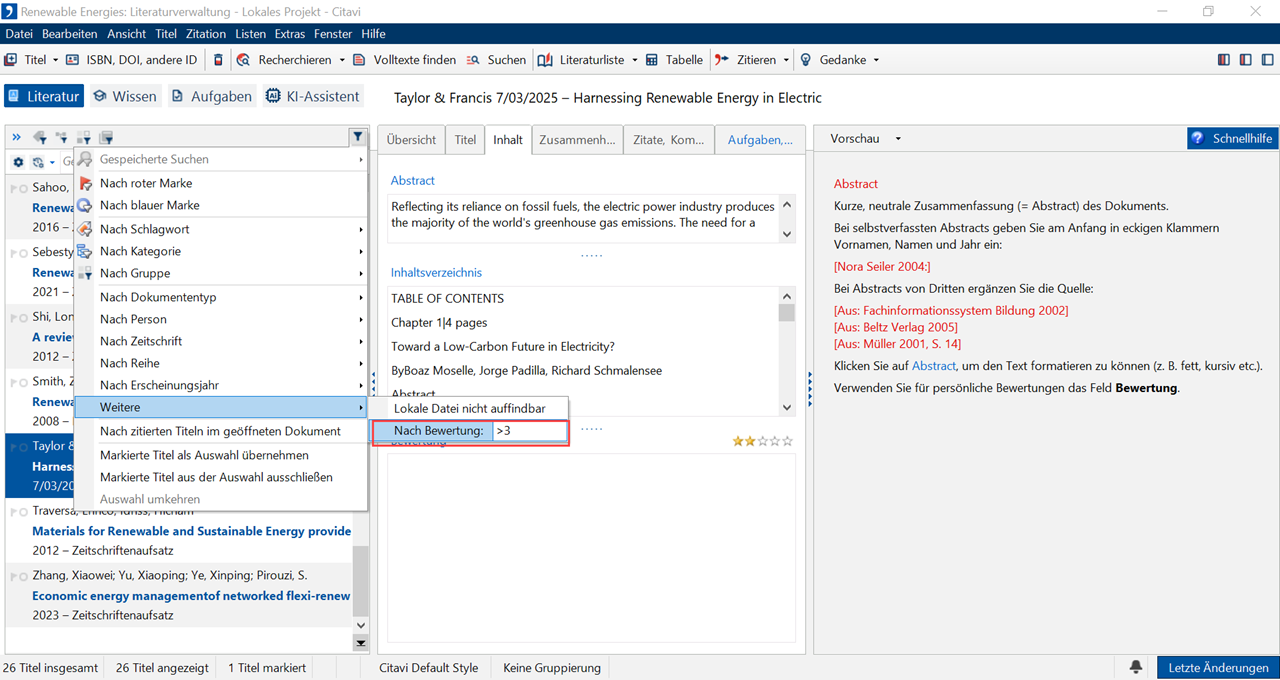Click the Nach Bewertung input field
The width and height of the screenshot is (1280, 680).
pos(528,431)
